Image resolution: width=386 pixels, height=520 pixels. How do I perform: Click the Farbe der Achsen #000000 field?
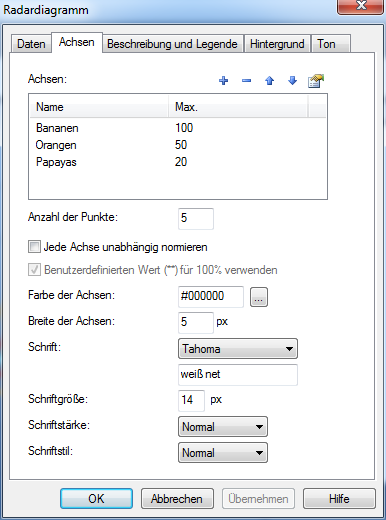point(211,296)
